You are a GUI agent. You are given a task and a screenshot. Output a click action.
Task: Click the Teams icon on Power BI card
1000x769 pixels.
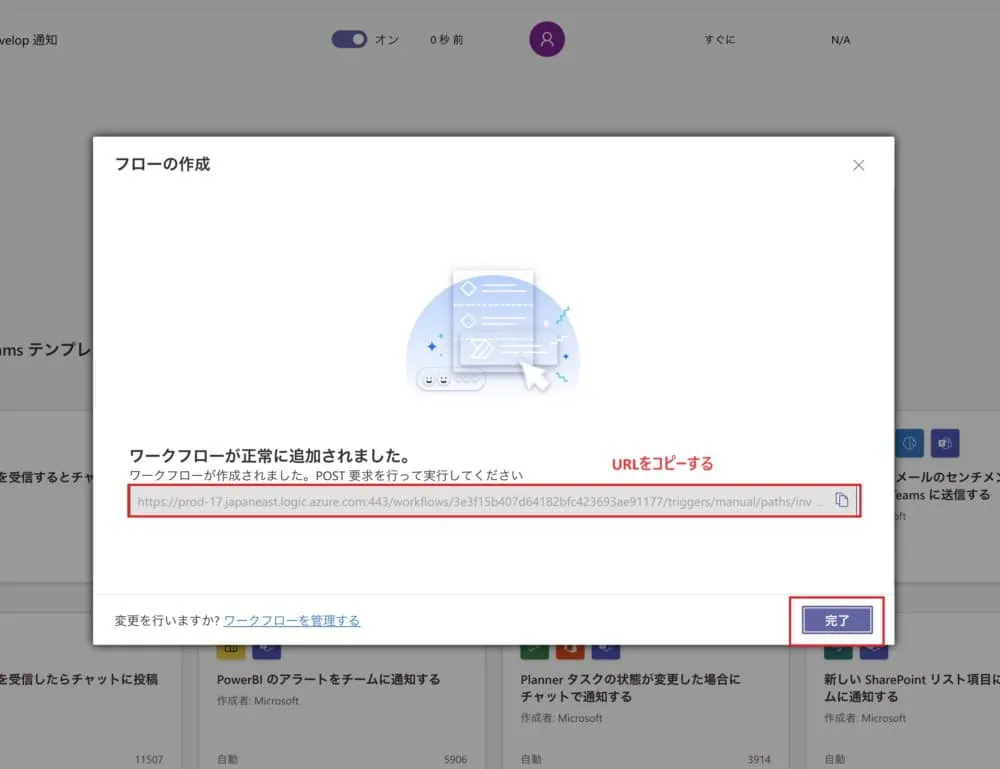266,650
